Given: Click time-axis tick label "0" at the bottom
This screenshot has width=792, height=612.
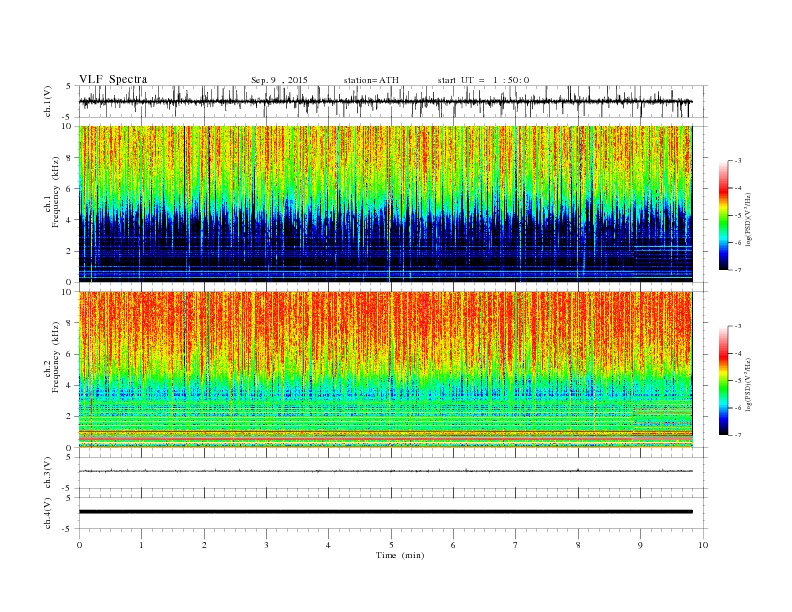Looking at the screenshot, I should pyautogui.click(x=79, y=545).
